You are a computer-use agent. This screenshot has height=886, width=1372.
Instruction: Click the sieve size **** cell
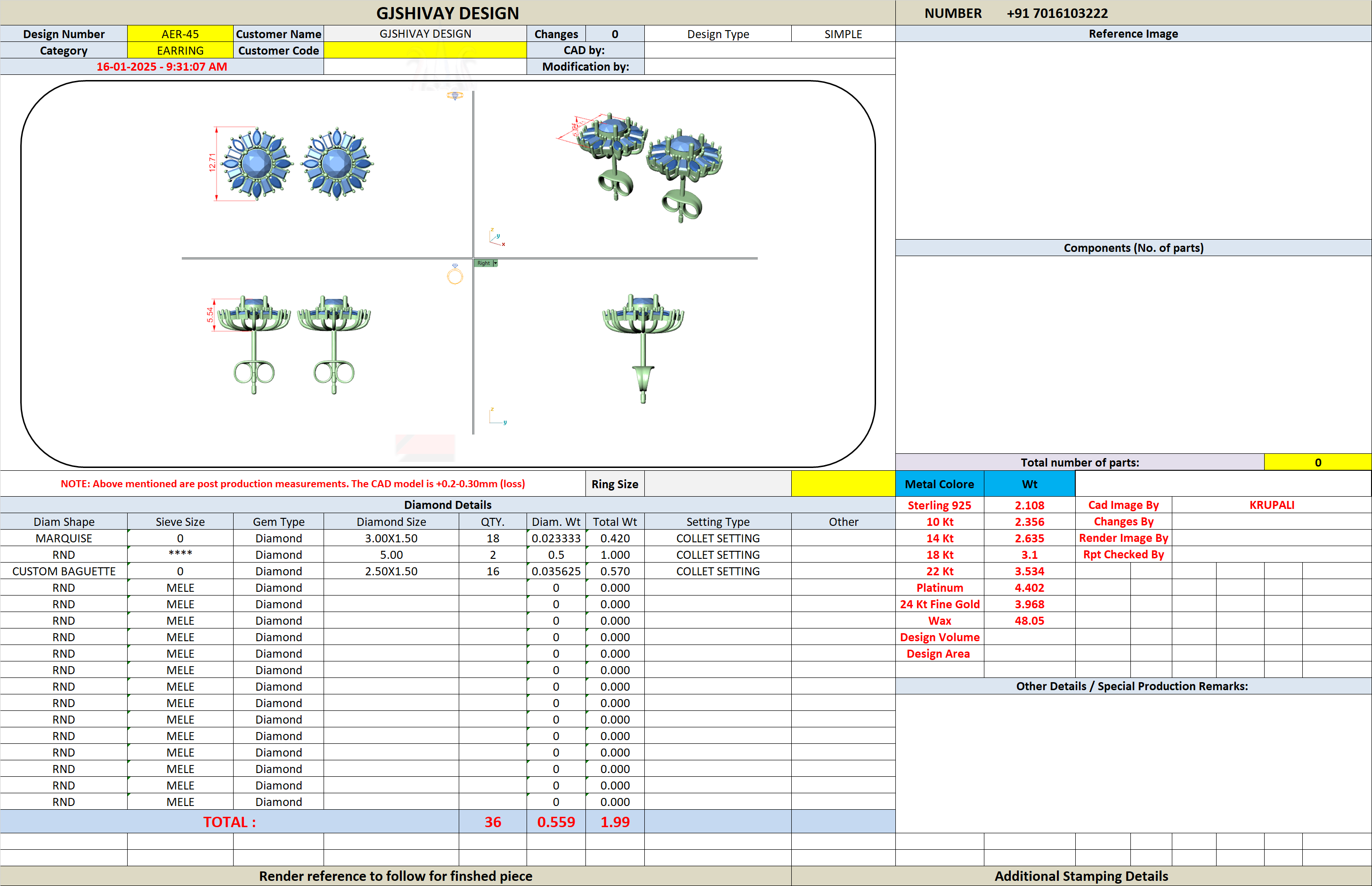coord(180,555)
